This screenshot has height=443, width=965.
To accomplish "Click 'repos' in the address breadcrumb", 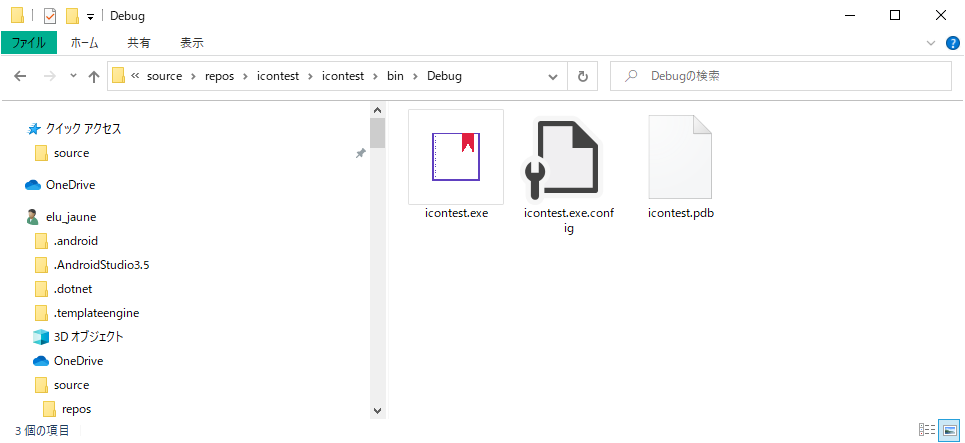I will [x=220, y=76].
